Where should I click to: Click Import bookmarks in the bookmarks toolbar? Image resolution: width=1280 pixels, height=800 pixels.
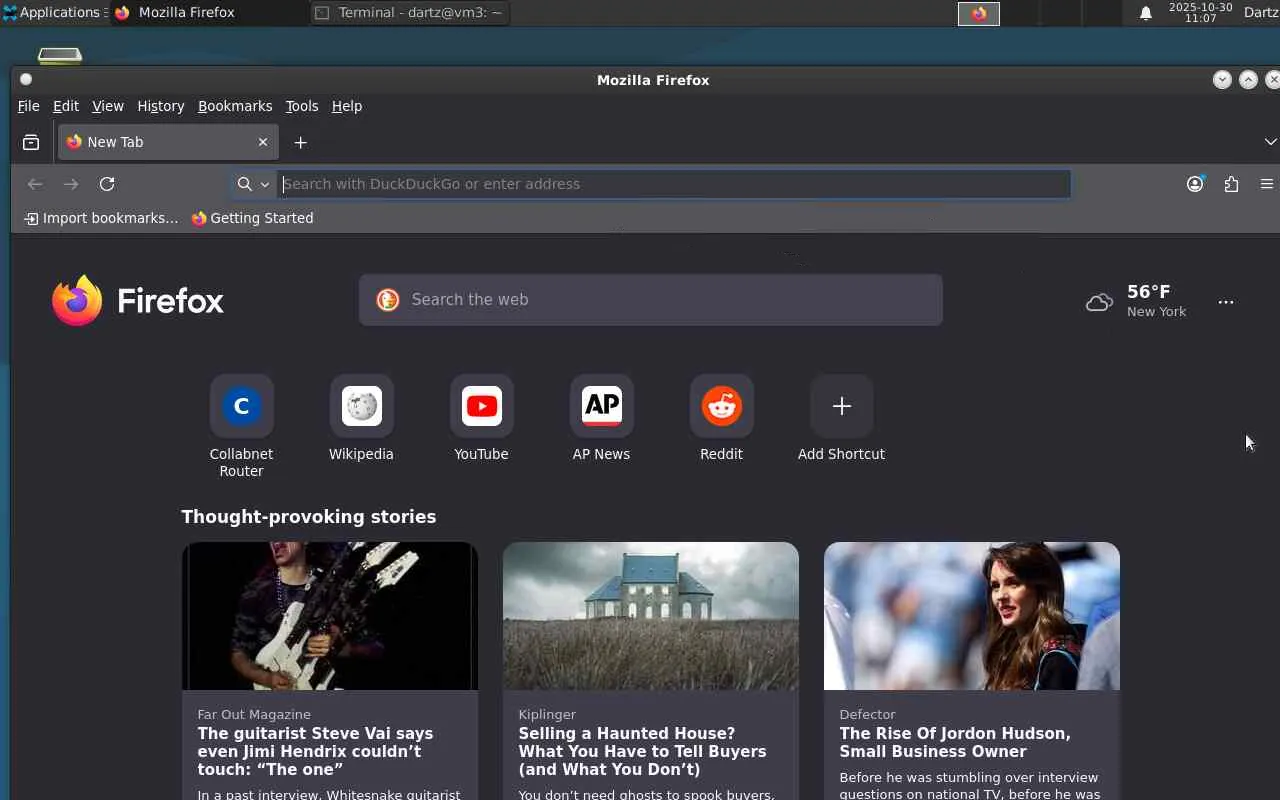pos(101,218)
